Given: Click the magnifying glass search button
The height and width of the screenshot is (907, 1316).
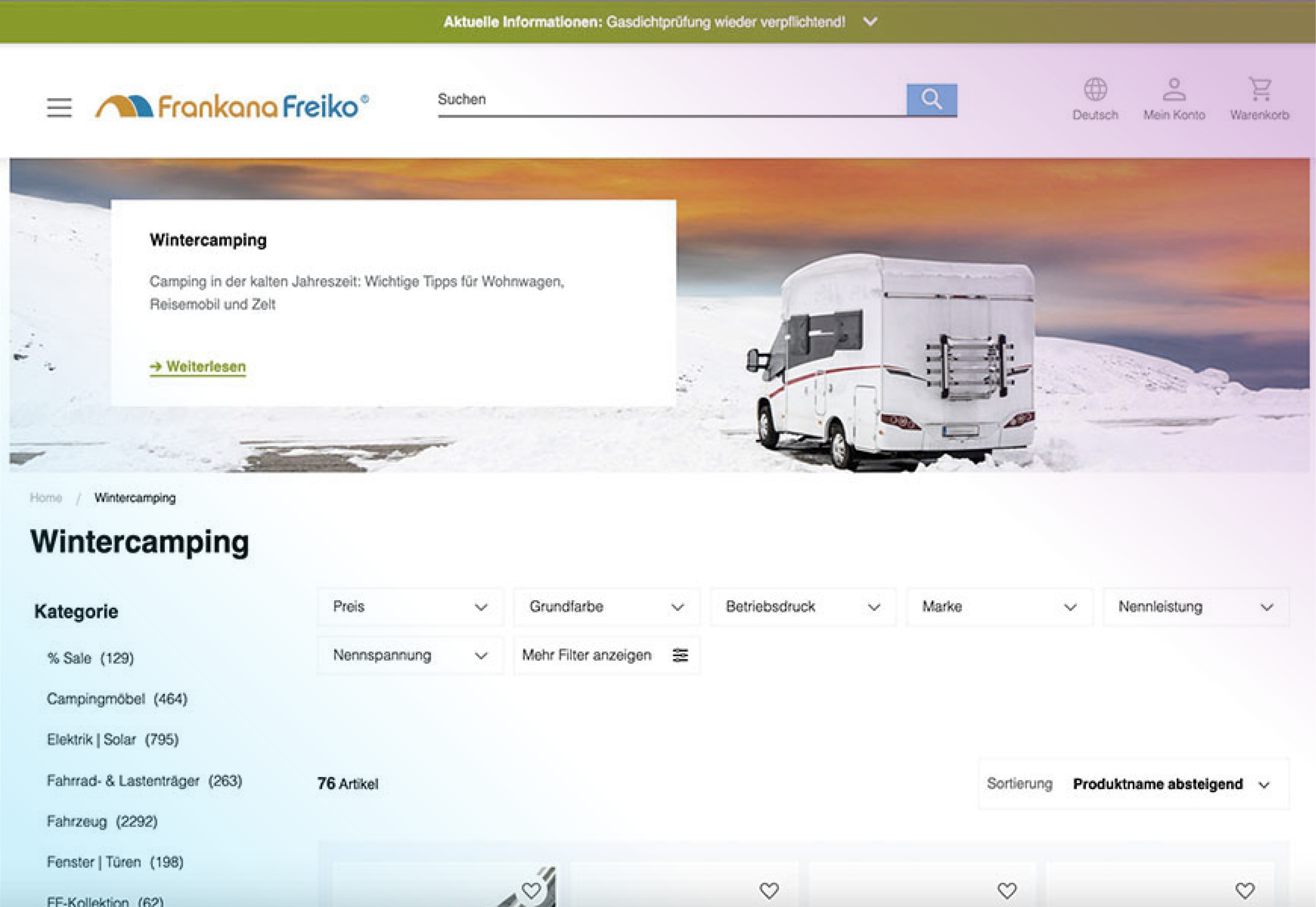Looking at the screenshot, I should (931, 99).
